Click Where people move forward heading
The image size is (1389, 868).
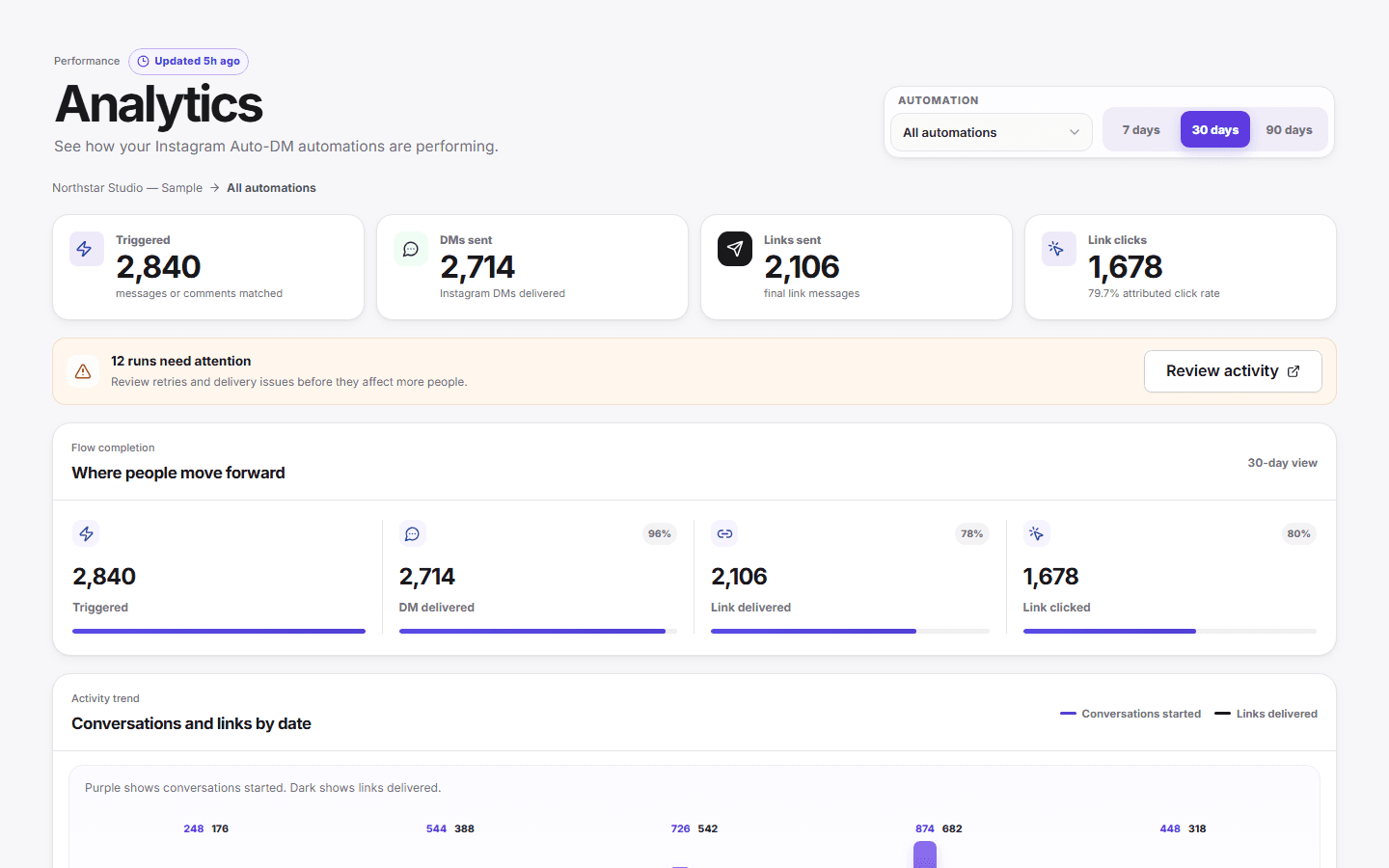(178, 473)
